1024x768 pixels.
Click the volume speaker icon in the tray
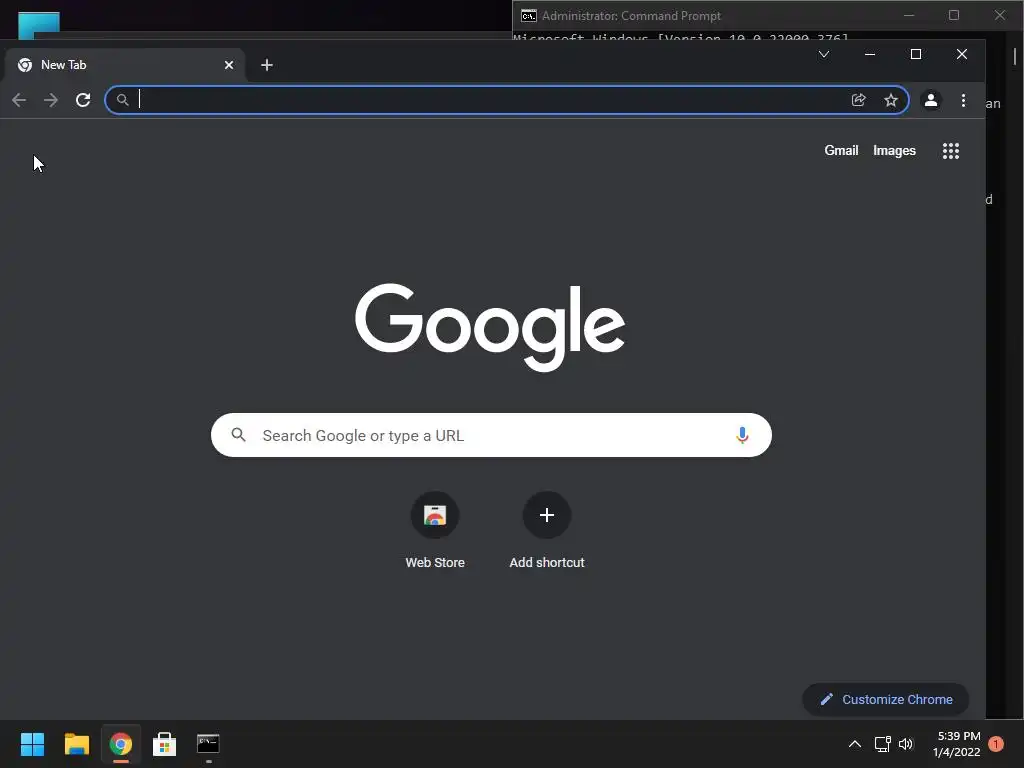pos(905,744)
